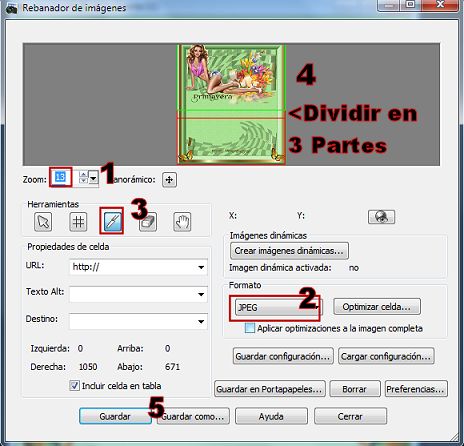464x446 pixels.
Task: Expand the URL dropdown
Action: (201, 267)
